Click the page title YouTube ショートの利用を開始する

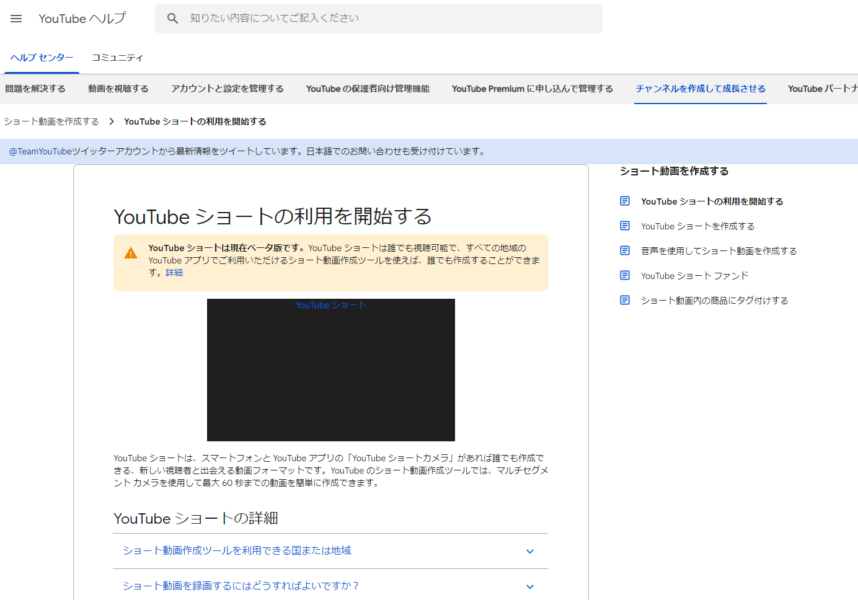(273, 217)
